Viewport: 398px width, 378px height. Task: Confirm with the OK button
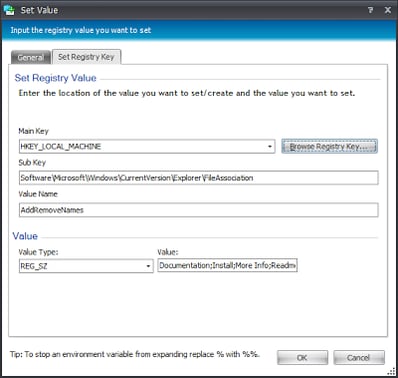pos(302,358)
